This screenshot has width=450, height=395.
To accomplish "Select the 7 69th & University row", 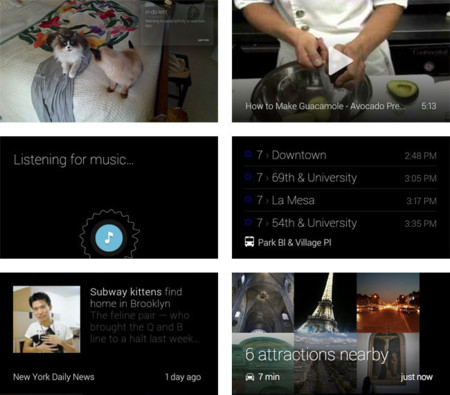I will point(340,178).
